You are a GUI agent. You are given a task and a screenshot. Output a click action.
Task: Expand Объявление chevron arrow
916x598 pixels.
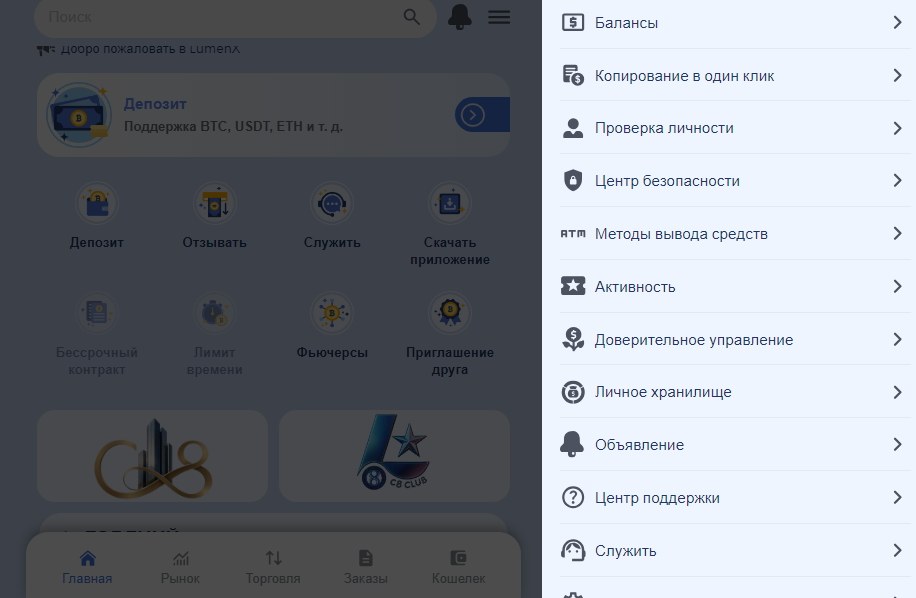[898, 444]
